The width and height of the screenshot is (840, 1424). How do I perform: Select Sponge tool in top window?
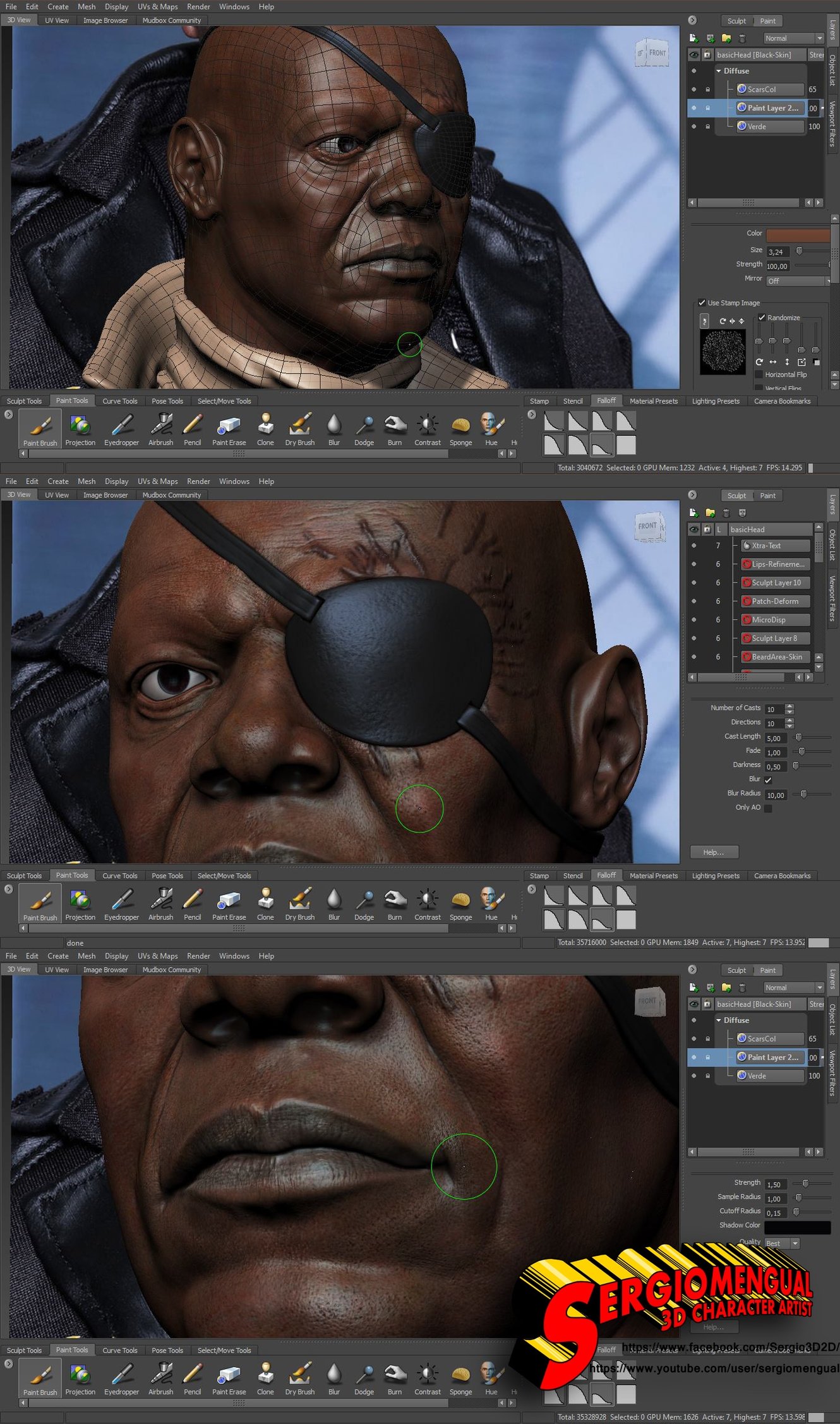click(460, 428)
